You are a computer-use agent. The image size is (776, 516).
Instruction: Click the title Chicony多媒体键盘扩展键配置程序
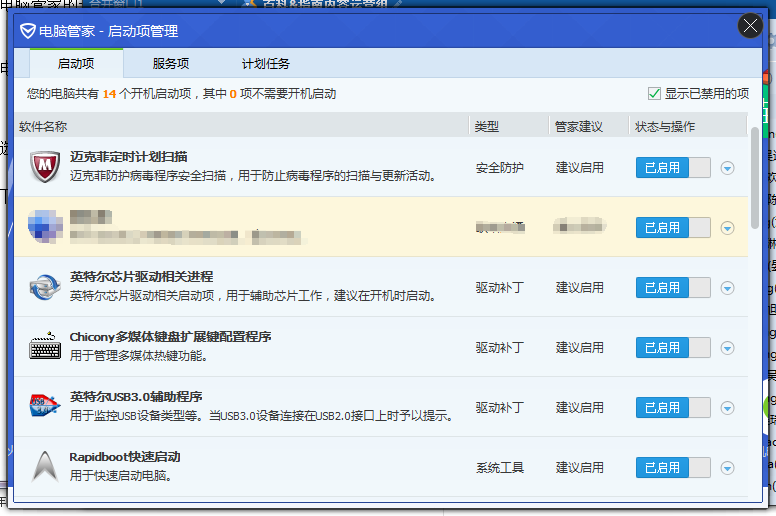coord(170,337)
